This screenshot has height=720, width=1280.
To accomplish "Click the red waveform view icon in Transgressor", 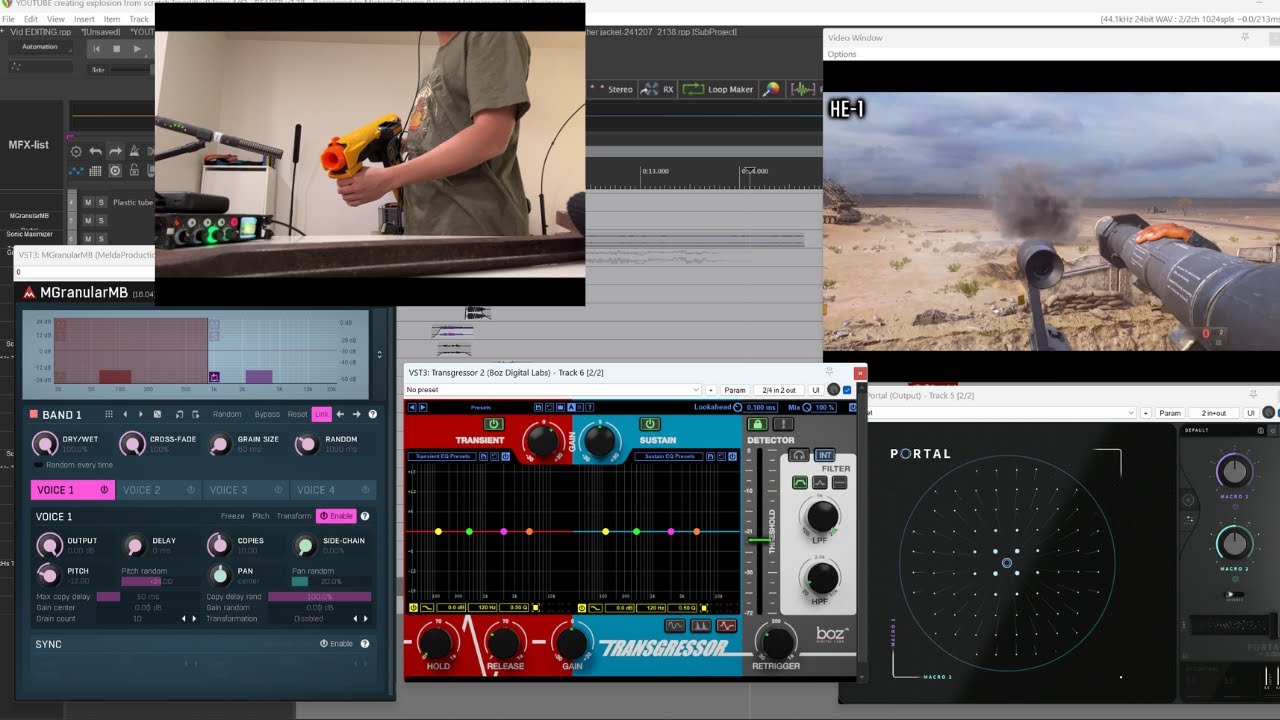I will pyautogui.click(x=726, y=626).
